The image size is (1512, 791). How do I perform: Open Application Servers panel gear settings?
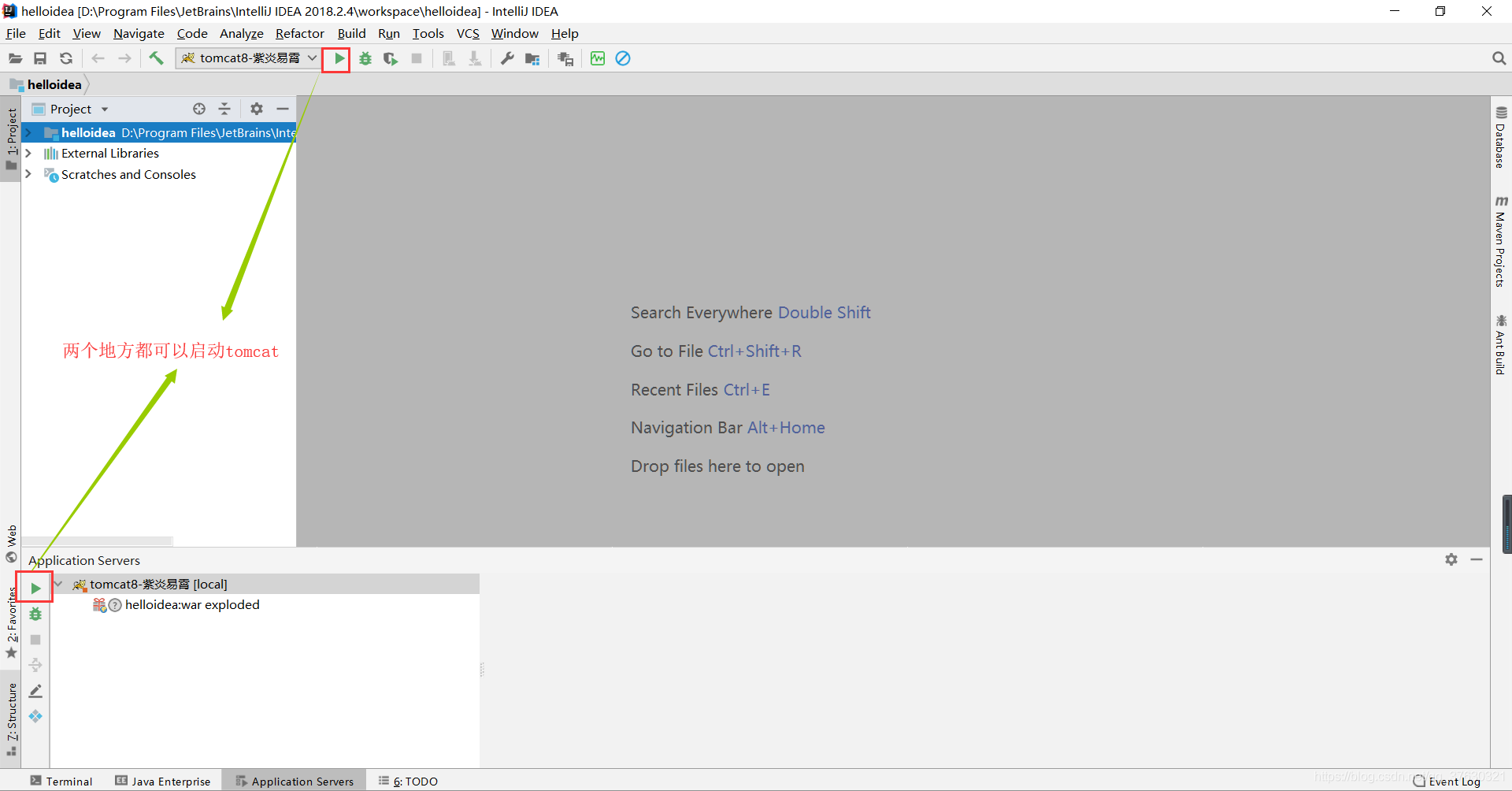(1451, 559)
